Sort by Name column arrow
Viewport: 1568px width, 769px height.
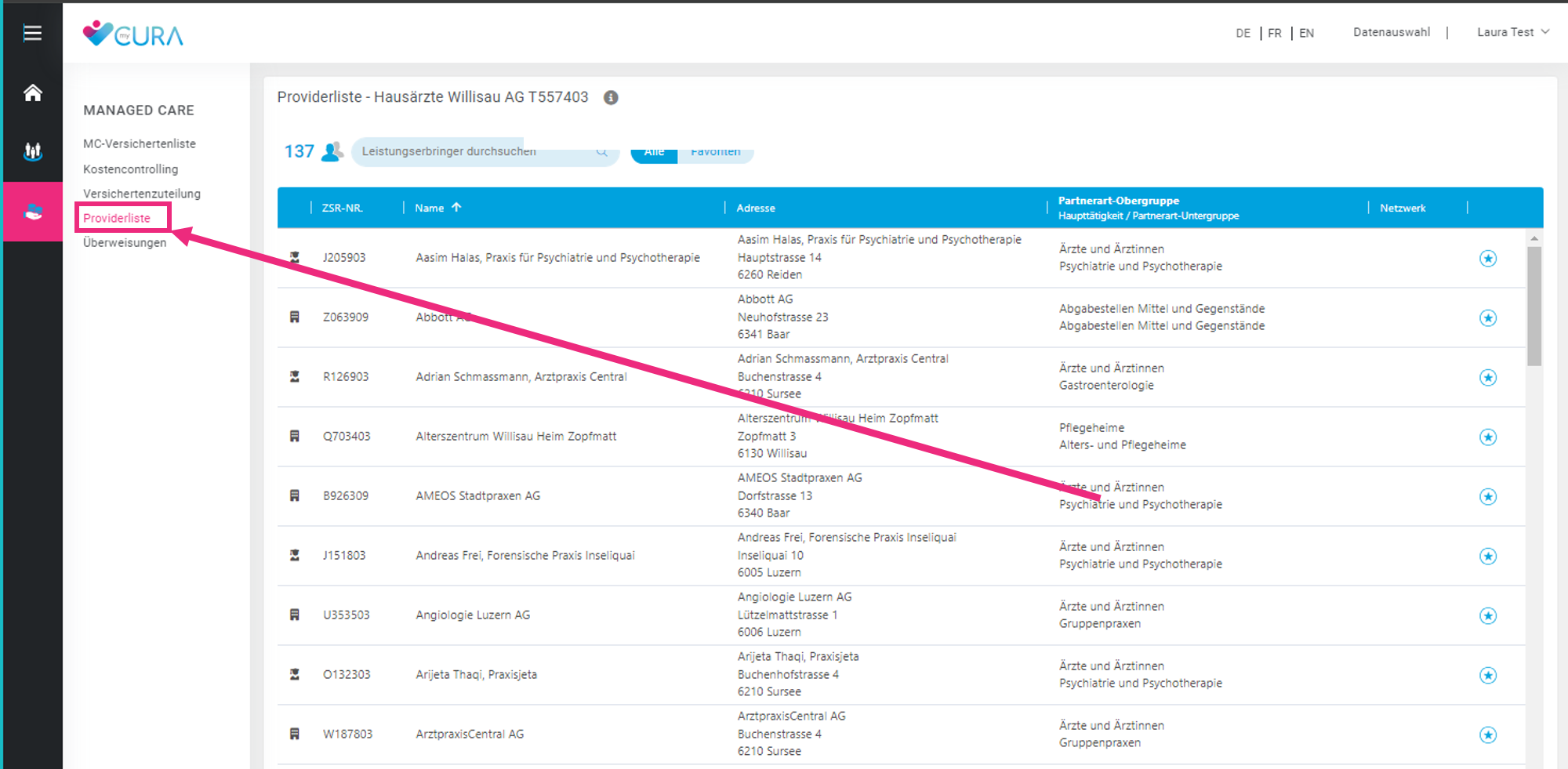point(456,207)
